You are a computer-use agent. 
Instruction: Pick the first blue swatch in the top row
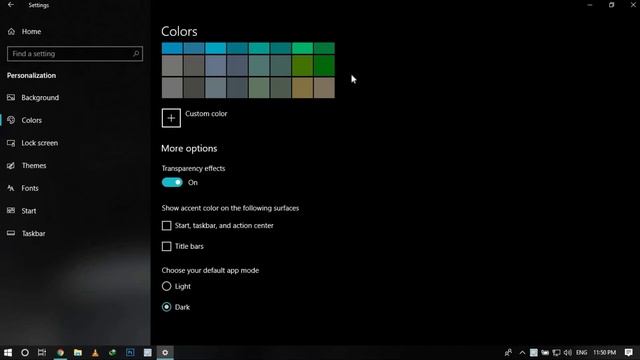coord(172,48)
